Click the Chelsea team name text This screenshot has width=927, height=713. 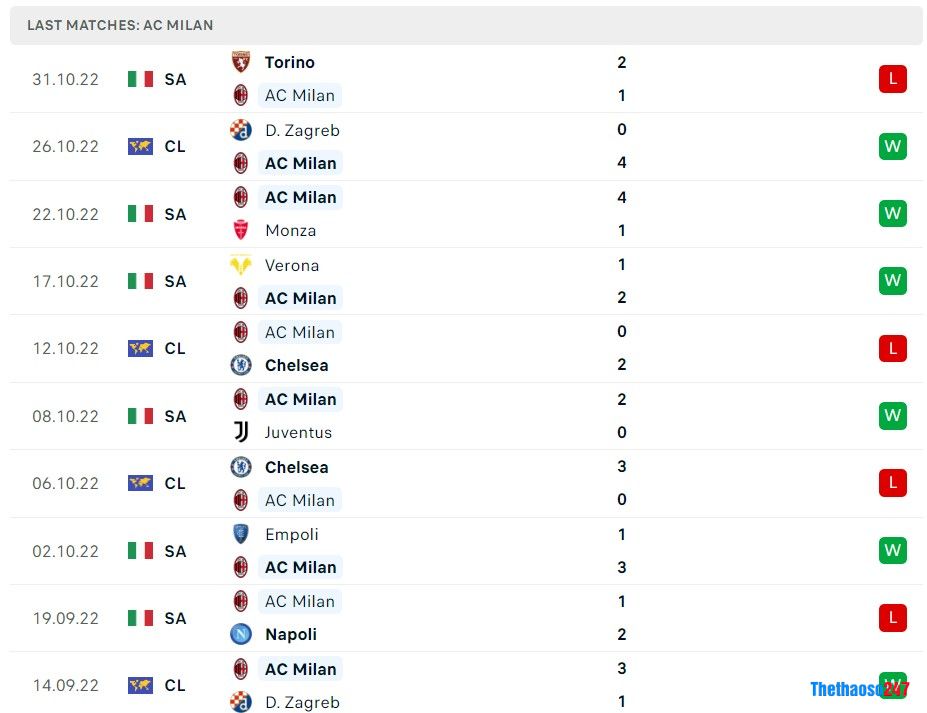[296, 365]
